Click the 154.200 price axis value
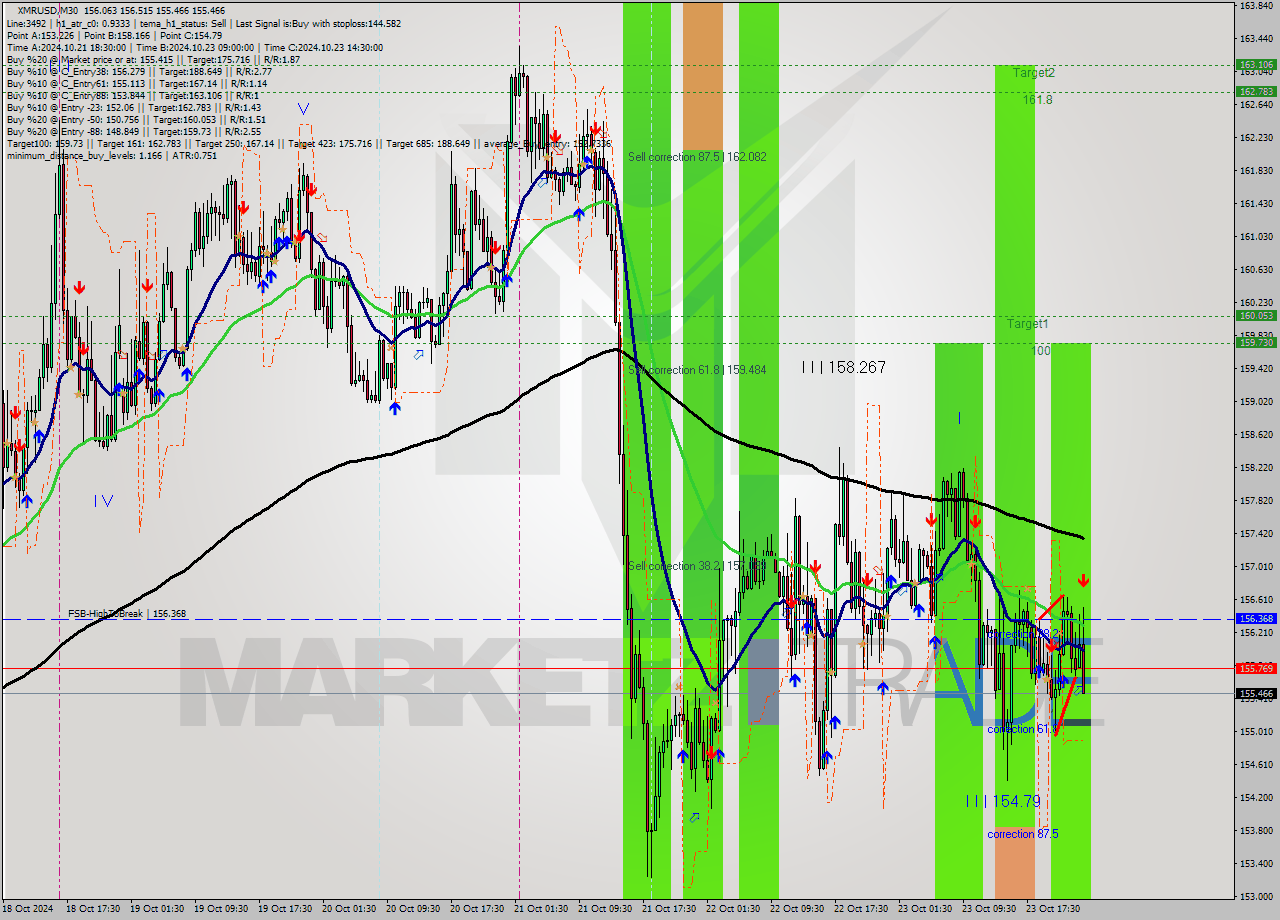The image size is (1280, 920). pos(1256,798)
